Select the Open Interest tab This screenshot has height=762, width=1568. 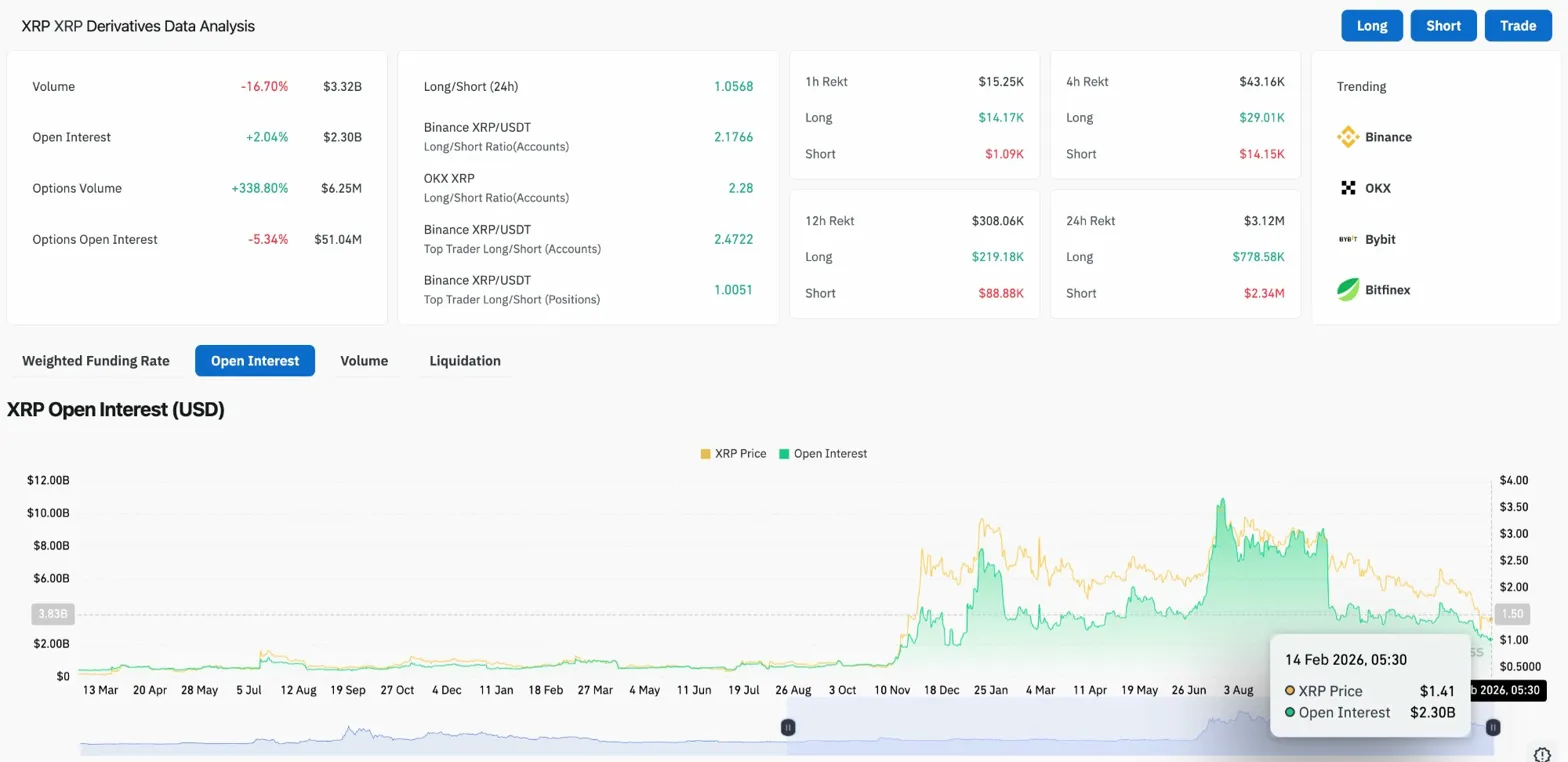[x=255, y=361]
